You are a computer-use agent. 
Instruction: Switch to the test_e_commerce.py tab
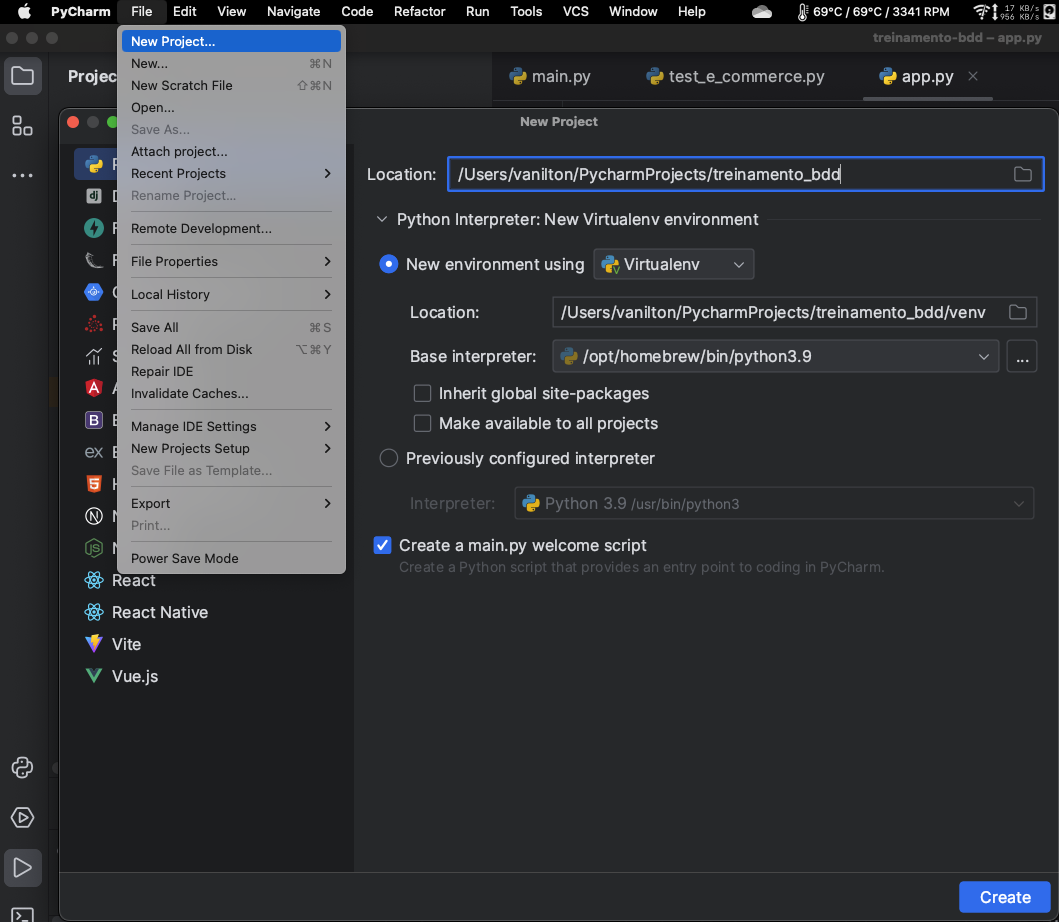tap(735, 76)
